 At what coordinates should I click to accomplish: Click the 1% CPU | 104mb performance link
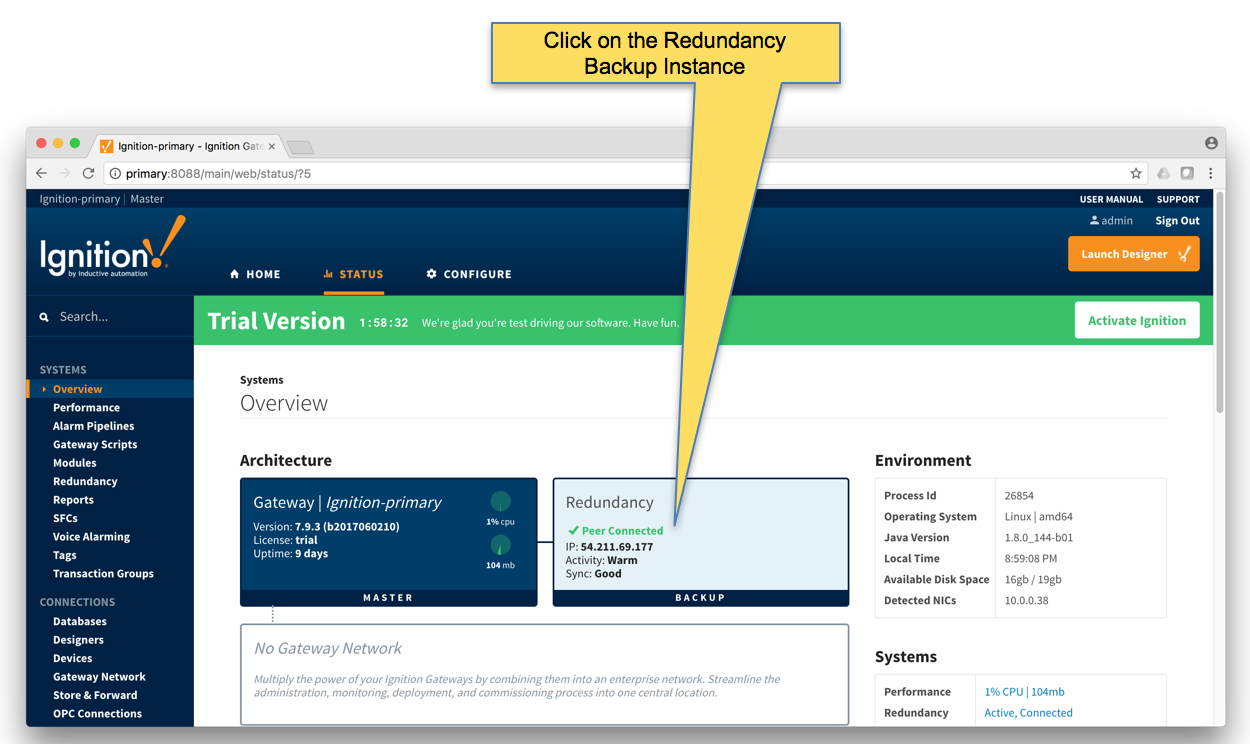1024,692
